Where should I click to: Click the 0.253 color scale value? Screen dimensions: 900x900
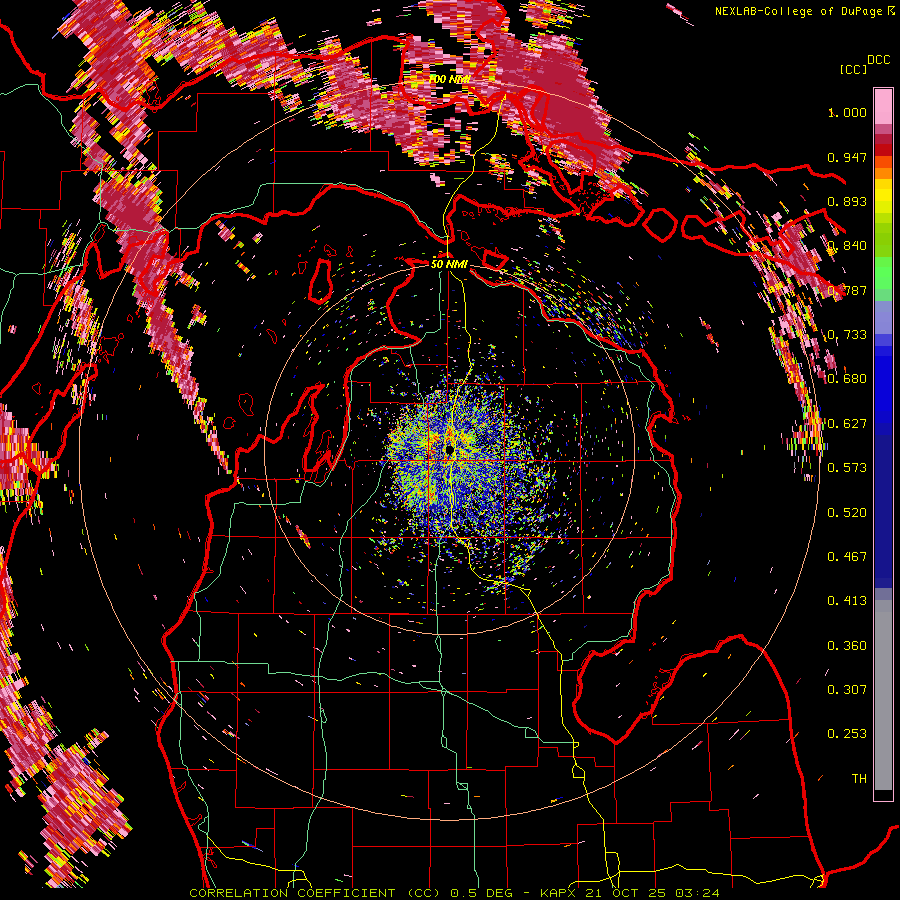(847, 734)
